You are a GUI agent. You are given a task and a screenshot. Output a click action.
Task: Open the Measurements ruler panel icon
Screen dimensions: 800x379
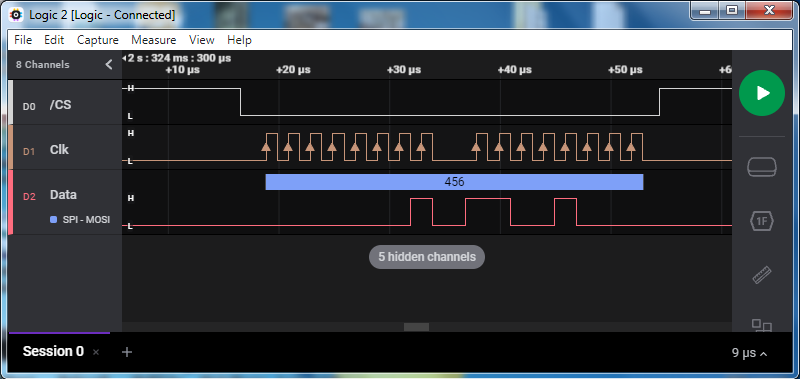762,275
